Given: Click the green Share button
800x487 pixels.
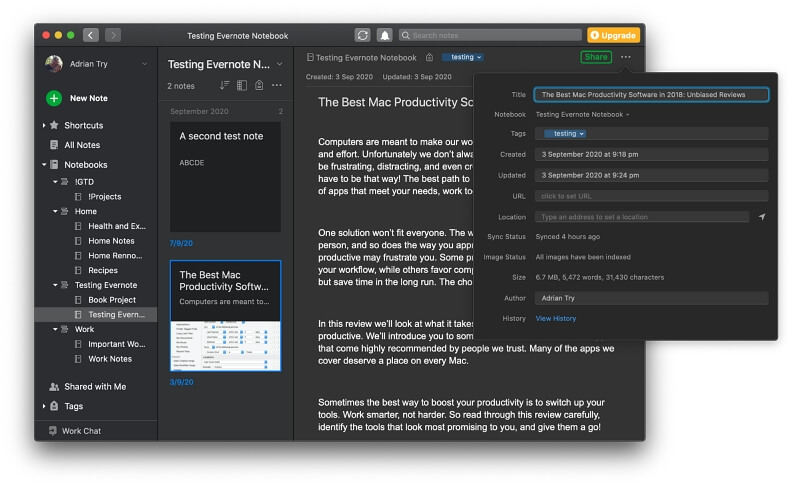Looking at the screenshot, I should coord(596,57).
